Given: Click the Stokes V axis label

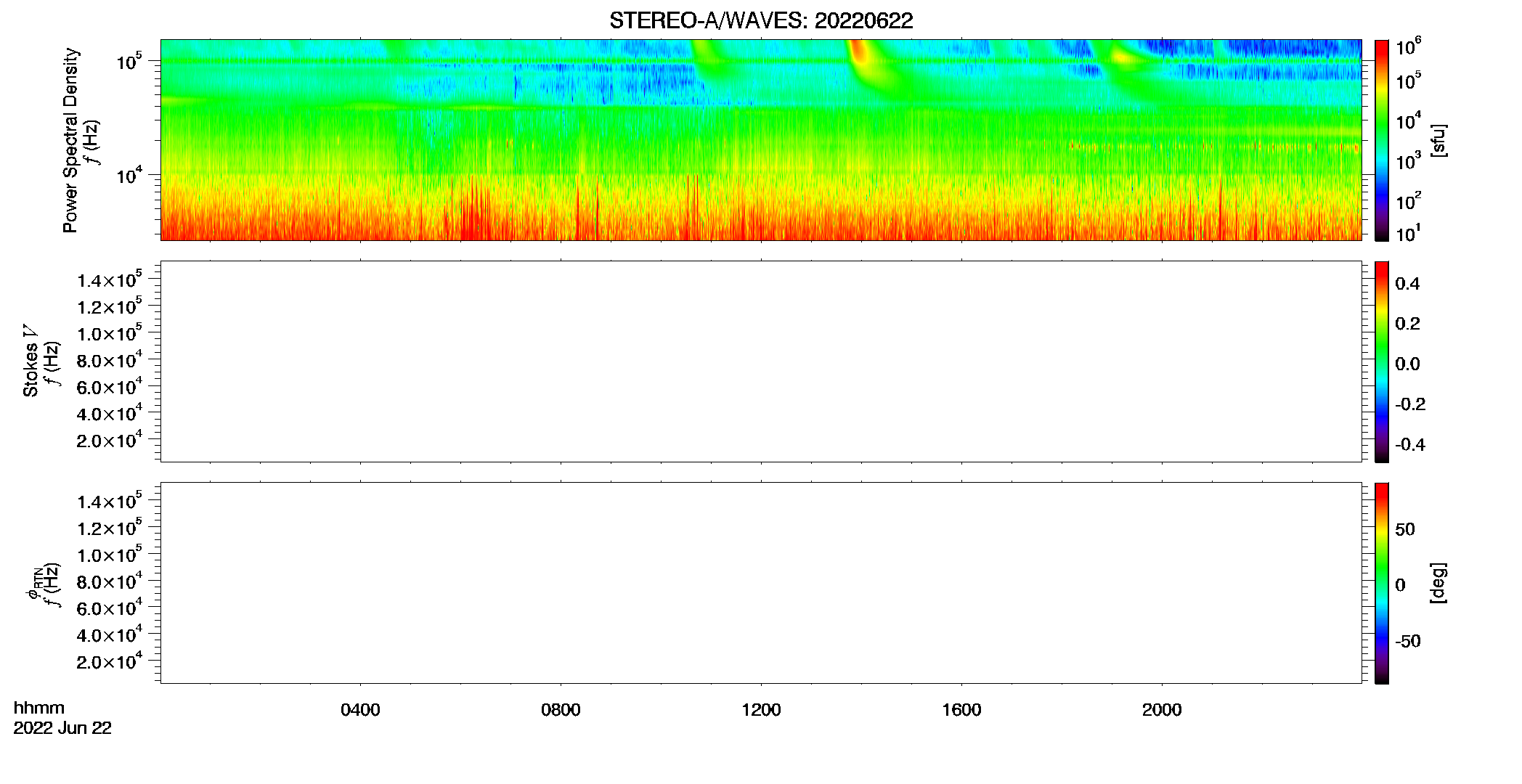Looking at the screenshot, I should pos(31,361).
